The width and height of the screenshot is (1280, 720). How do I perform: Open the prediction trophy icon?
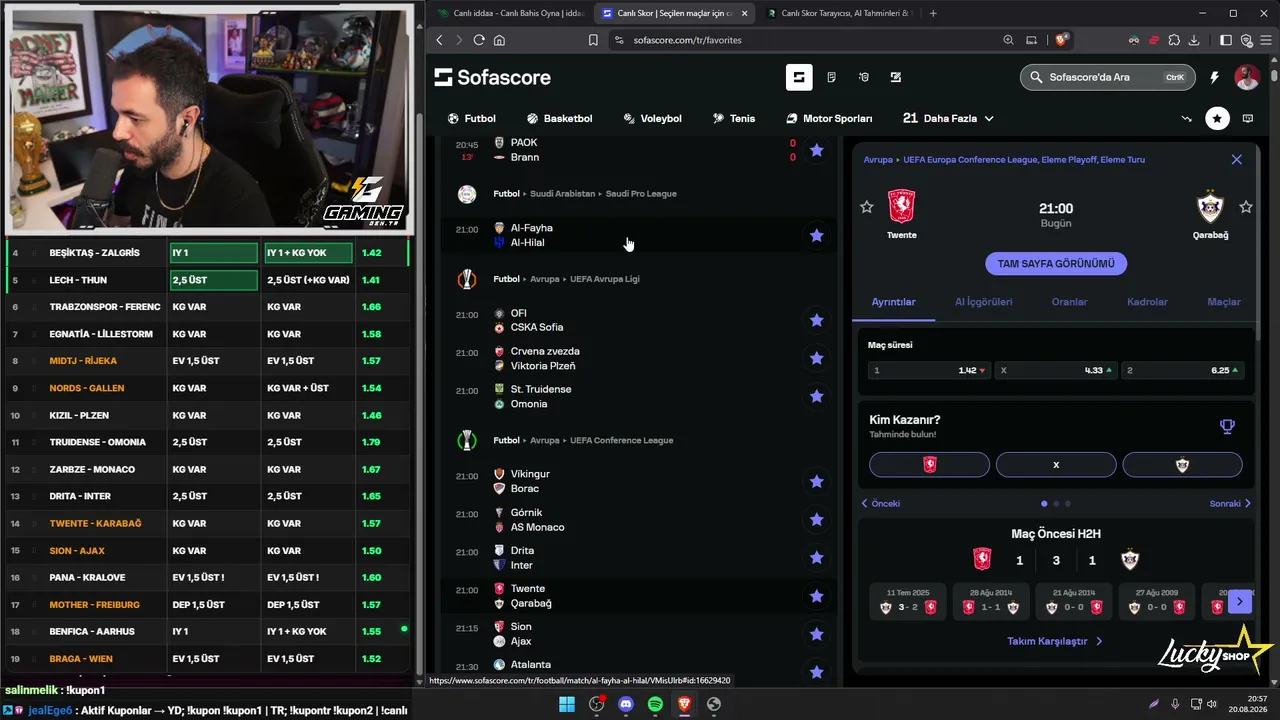tap(1227, 427)
